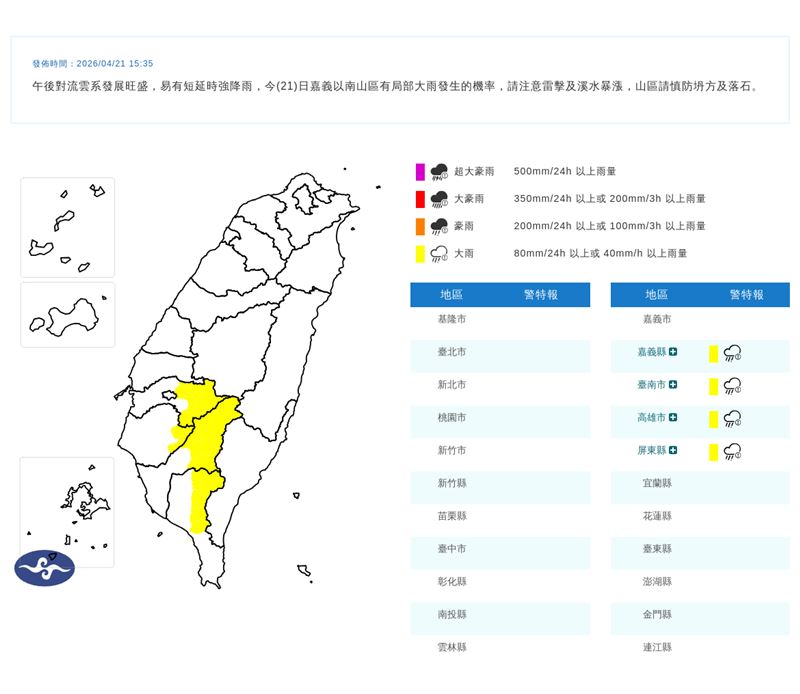Click the red 大豪雨 color swatch

coord(421,199)
